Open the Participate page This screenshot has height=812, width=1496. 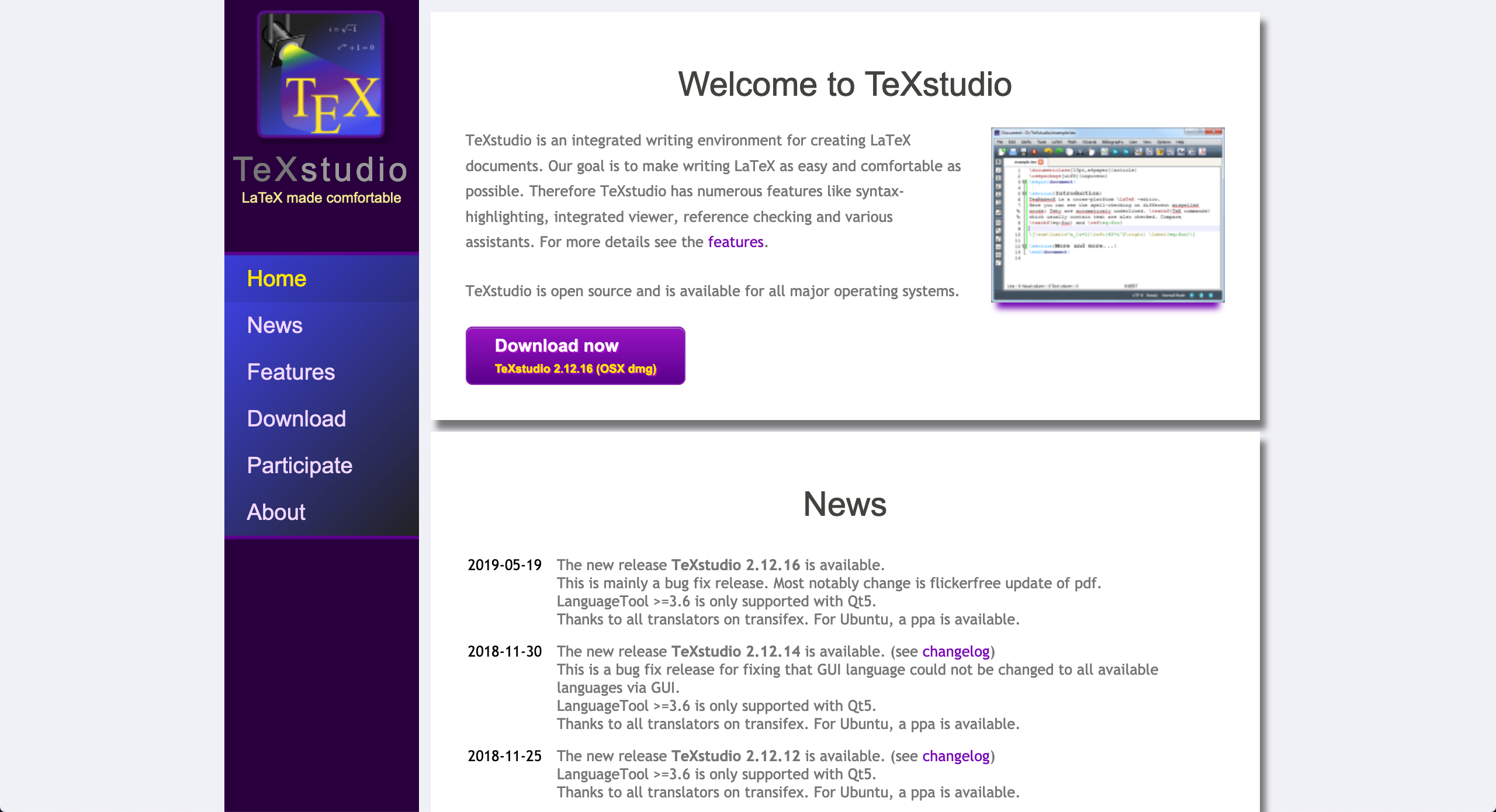(x=299, y=466)
